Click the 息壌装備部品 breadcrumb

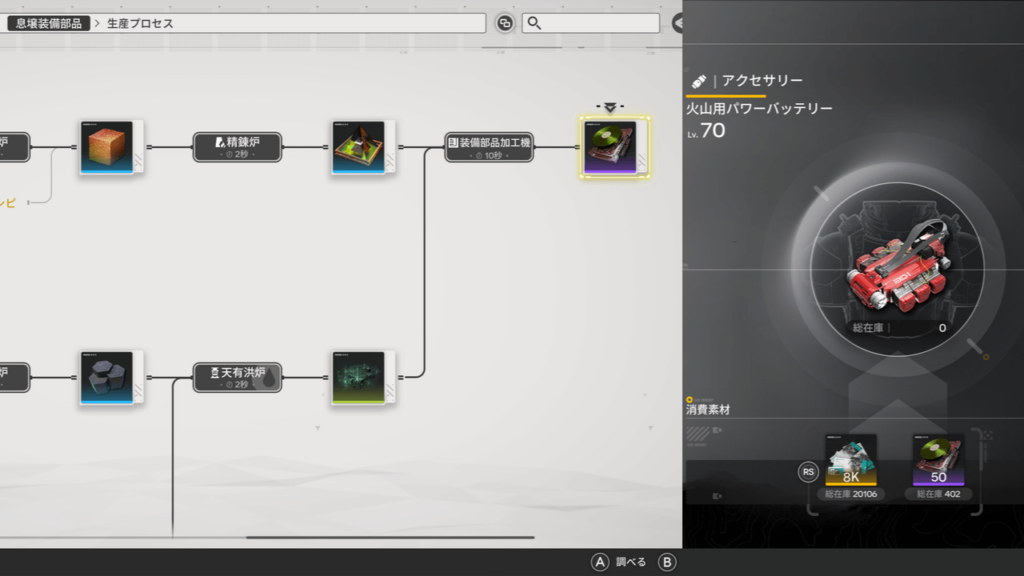tap(49, 23)
